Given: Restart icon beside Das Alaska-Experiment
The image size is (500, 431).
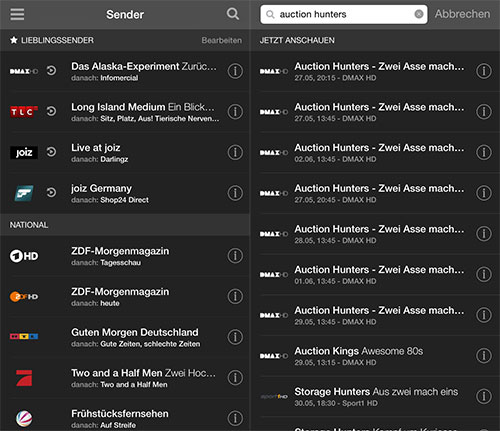Looking at the screenshot, I should (51, 71).
